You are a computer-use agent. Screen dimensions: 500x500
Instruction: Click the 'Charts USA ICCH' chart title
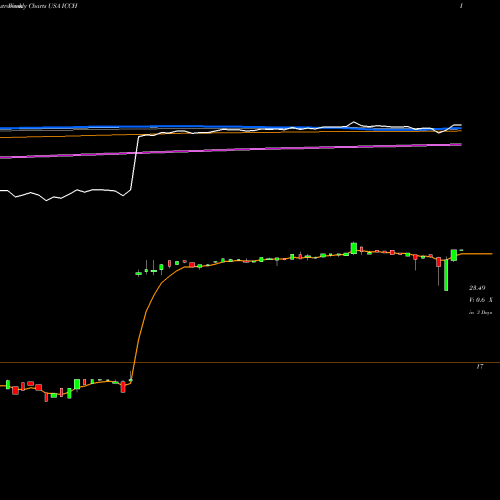(x=53, y=6)
